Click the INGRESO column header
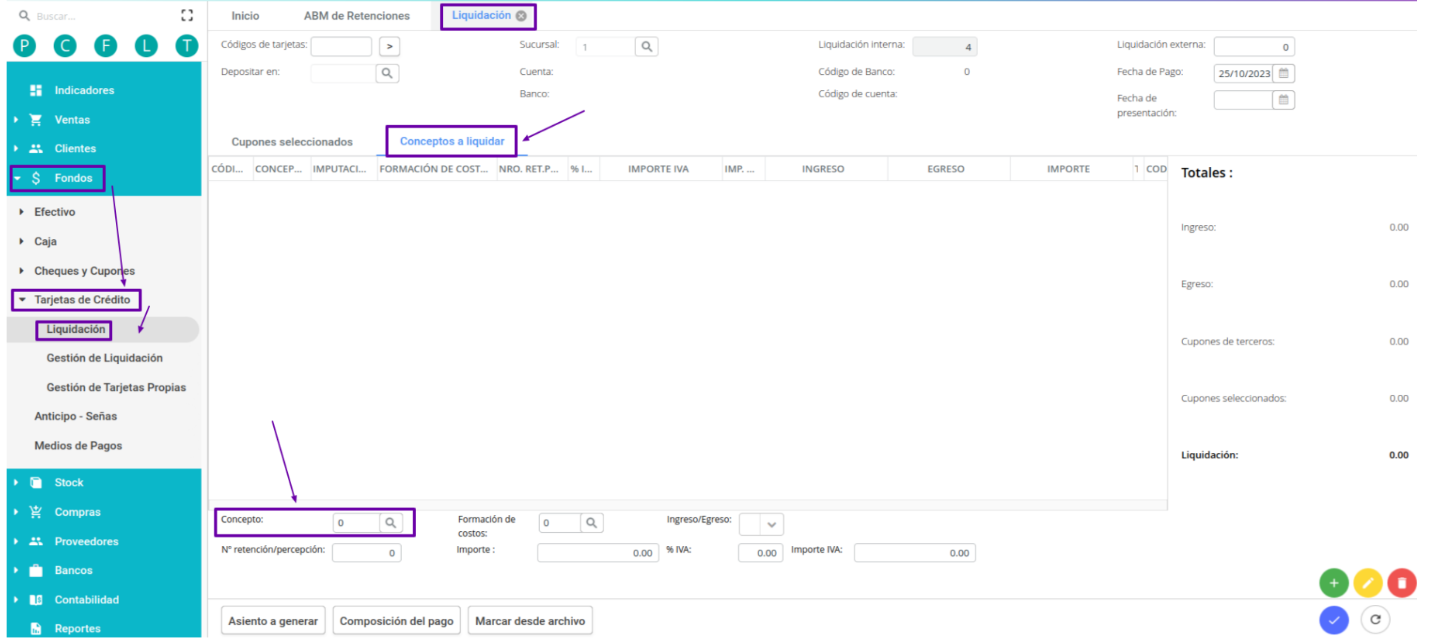 tap(823, 169)
